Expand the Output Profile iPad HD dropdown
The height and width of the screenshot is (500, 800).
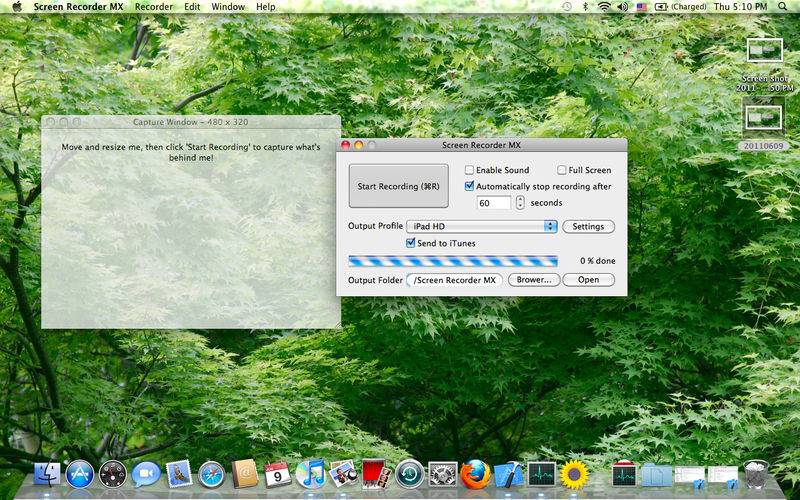(482, 226)
